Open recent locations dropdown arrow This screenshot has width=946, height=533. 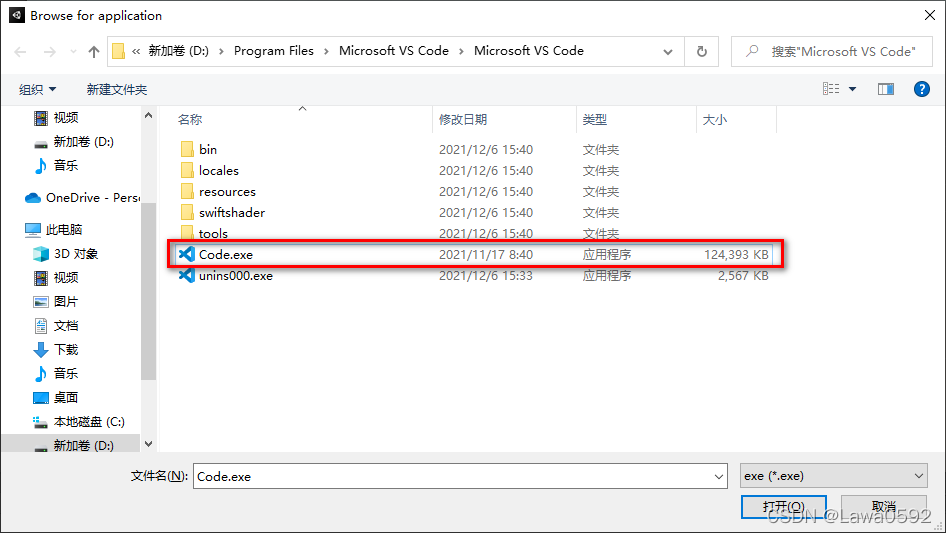click(73, 52)
